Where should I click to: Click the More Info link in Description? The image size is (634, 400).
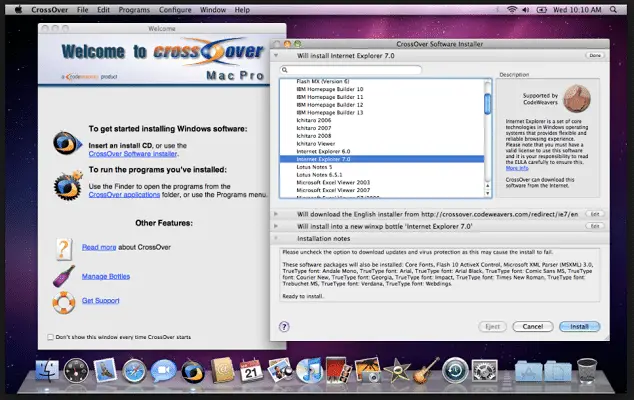[517, 168]
